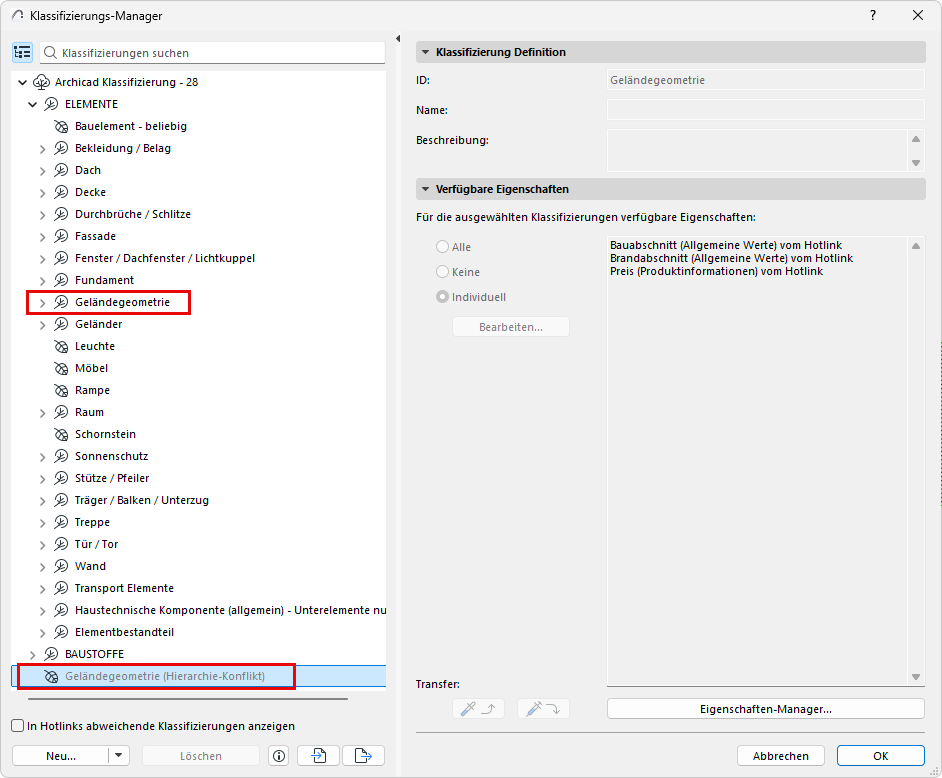
Task: Click the pick-up eyedropper transfer icon
Action: [x=478, y=709]
